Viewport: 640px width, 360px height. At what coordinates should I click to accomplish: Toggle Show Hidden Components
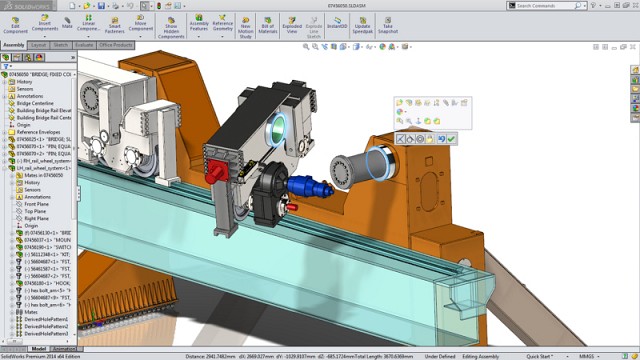tap(171, 28)
